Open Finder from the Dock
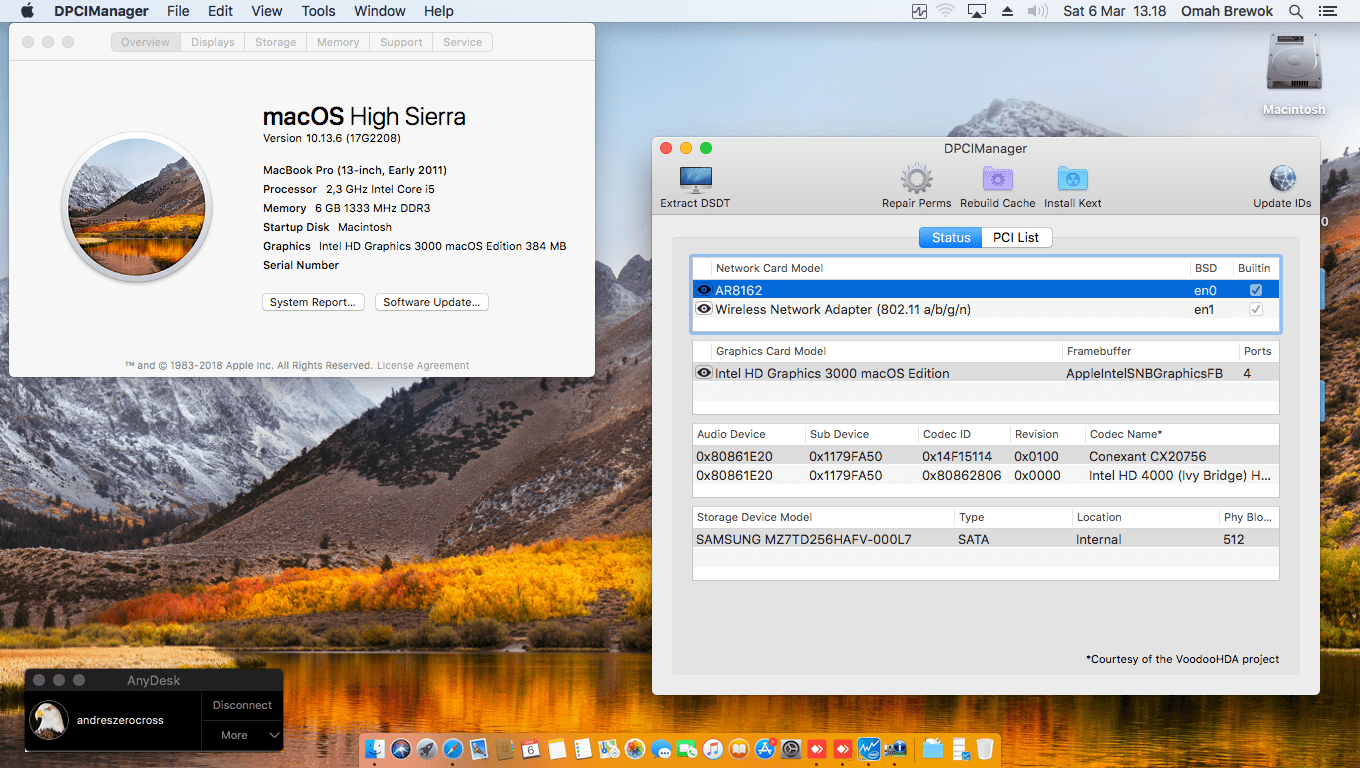Screen dimensions: 1360x768 point(375,749)
